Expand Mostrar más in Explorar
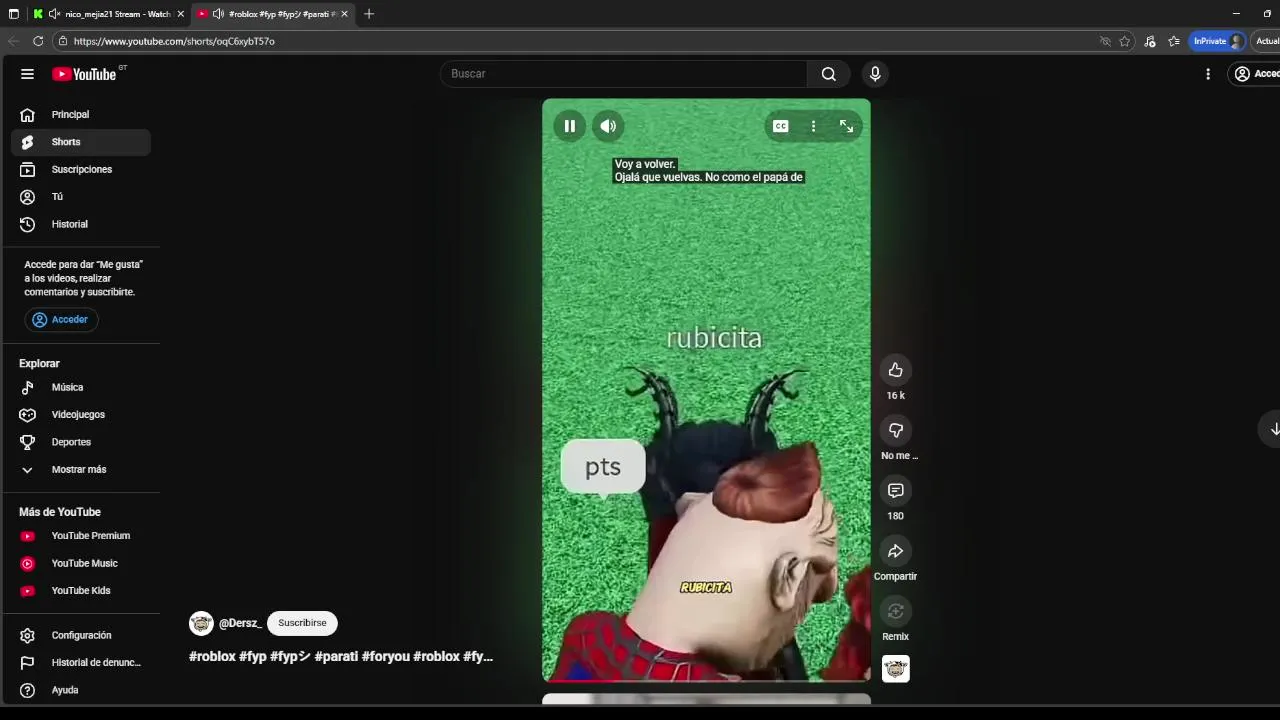This screenshot has height=720, width=1280. 81,470
